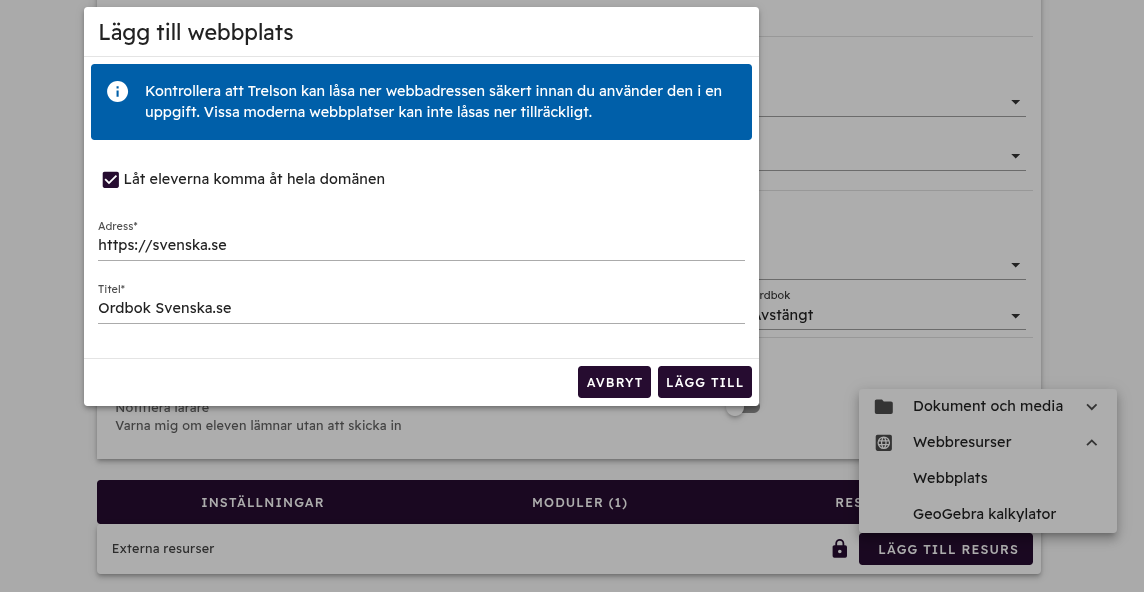Click the Externa resurser row label
The height and width of the screenshot is (592, 1144).
(x=163, y=549)
